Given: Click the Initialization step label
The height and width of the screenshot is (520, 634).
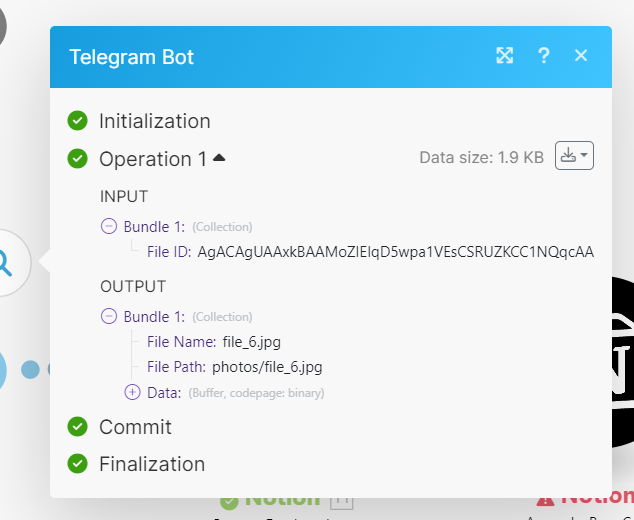Looking at the screenshot, I should click(x=154, y=121).
